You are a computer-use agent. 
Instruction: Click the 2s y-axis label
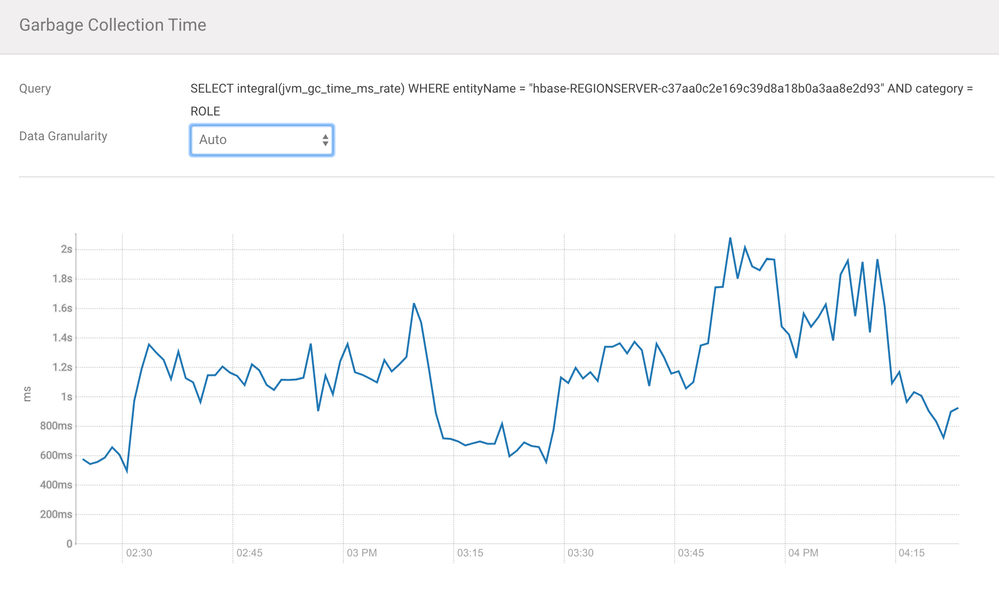pos(66,249)
